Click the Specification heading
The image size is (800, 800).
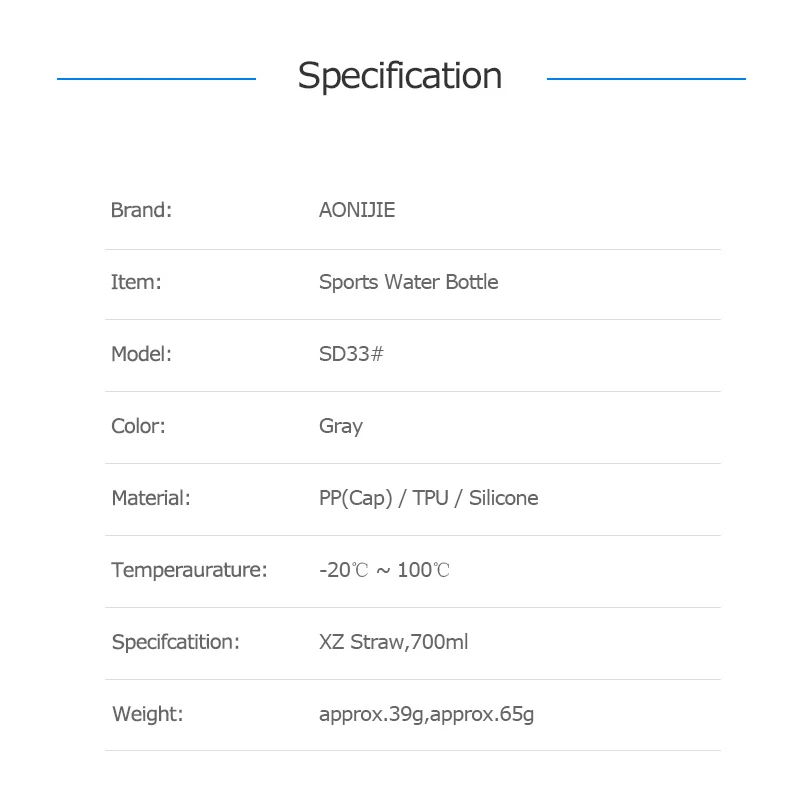pyautogui.click(x=400, y=76)
